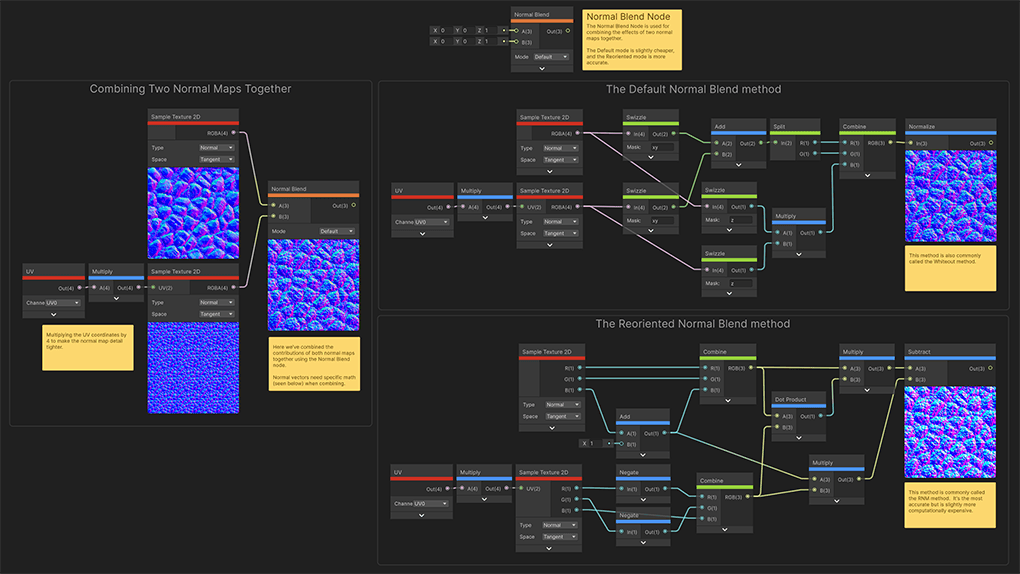
Task: Open UV Channel dropdown in Combining Two Normal Maps group
Action: point(62,302)
